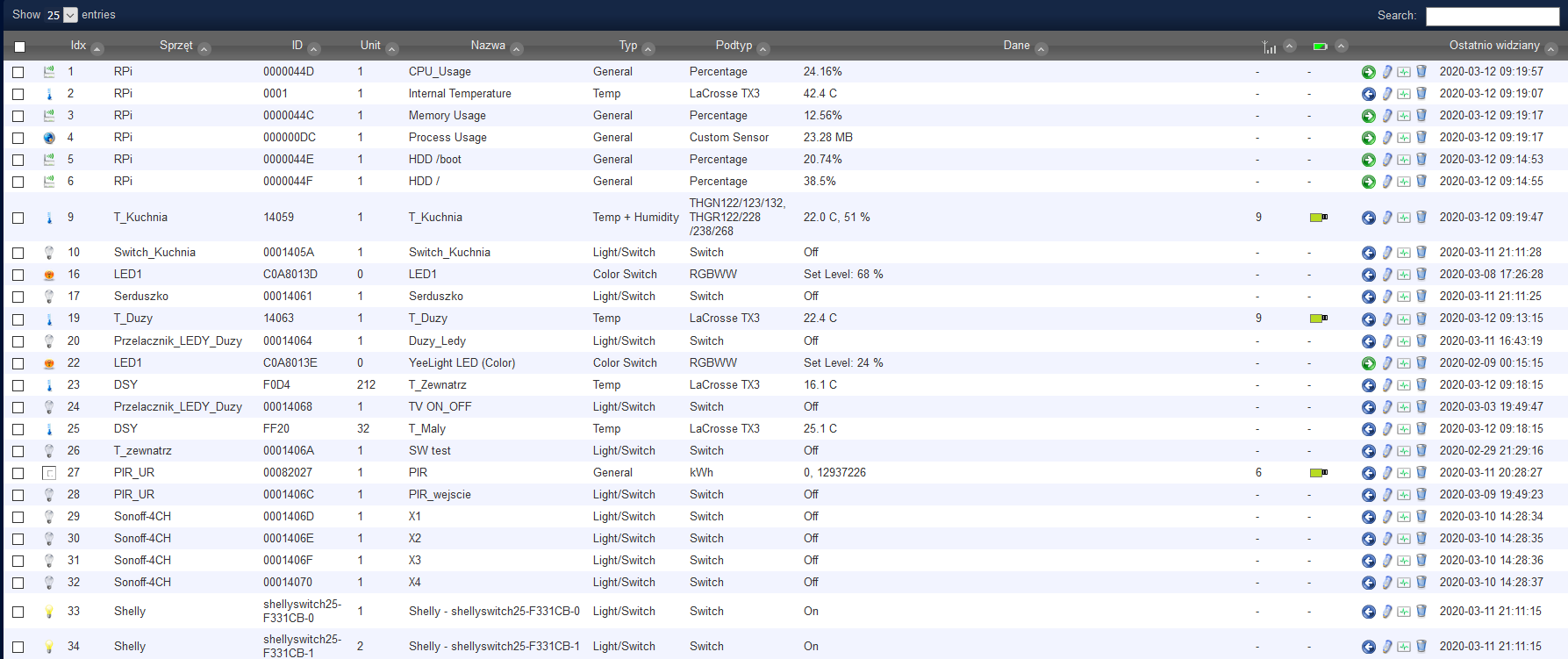Click blue arrow icon for T_Kuchnia row
The height and width of the screenshot is (659, 1568).
click(x=1368, y=218)
